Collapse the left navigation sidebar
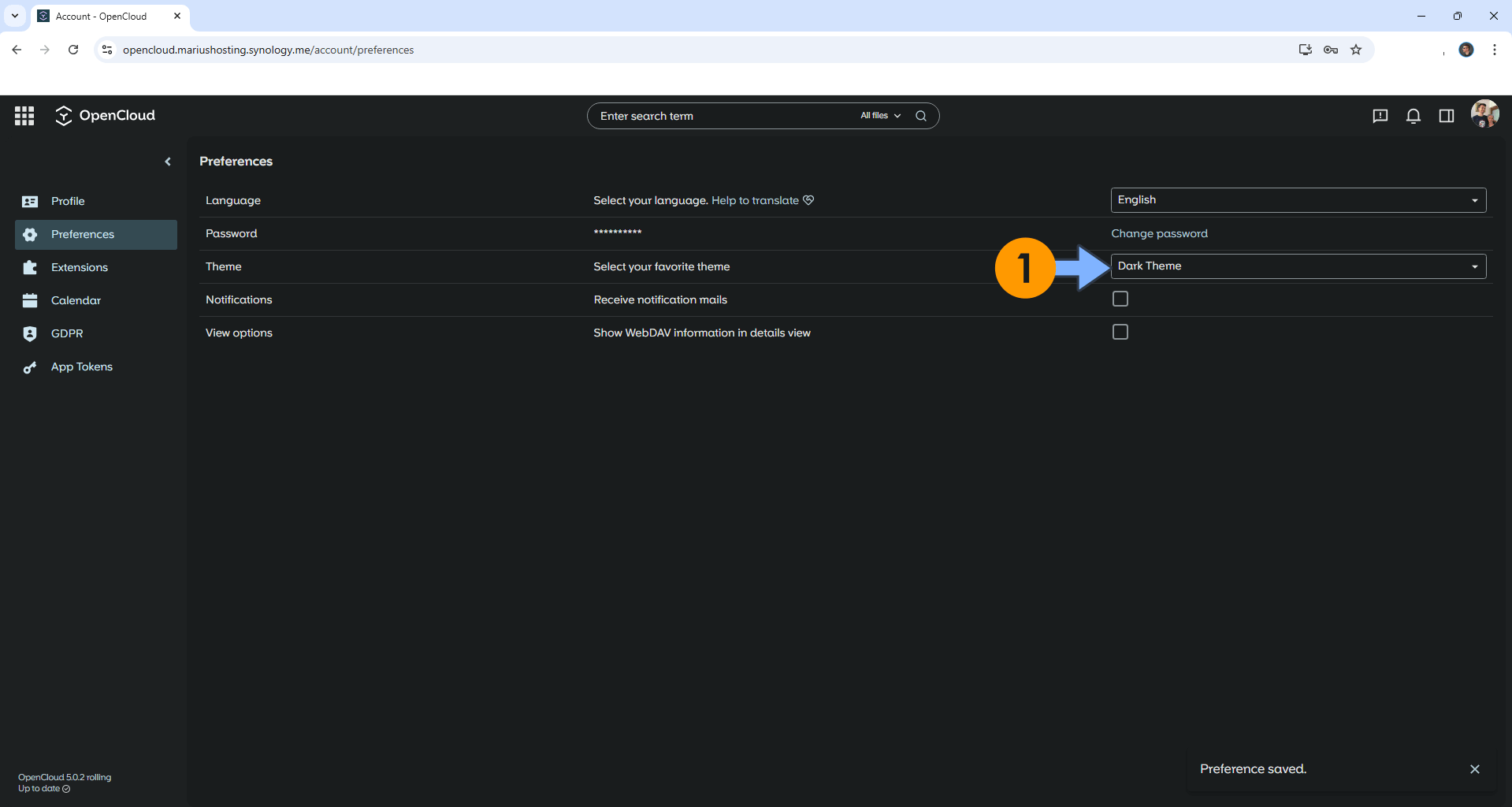Screen dimensions: 1512x807 click(168, 161)
